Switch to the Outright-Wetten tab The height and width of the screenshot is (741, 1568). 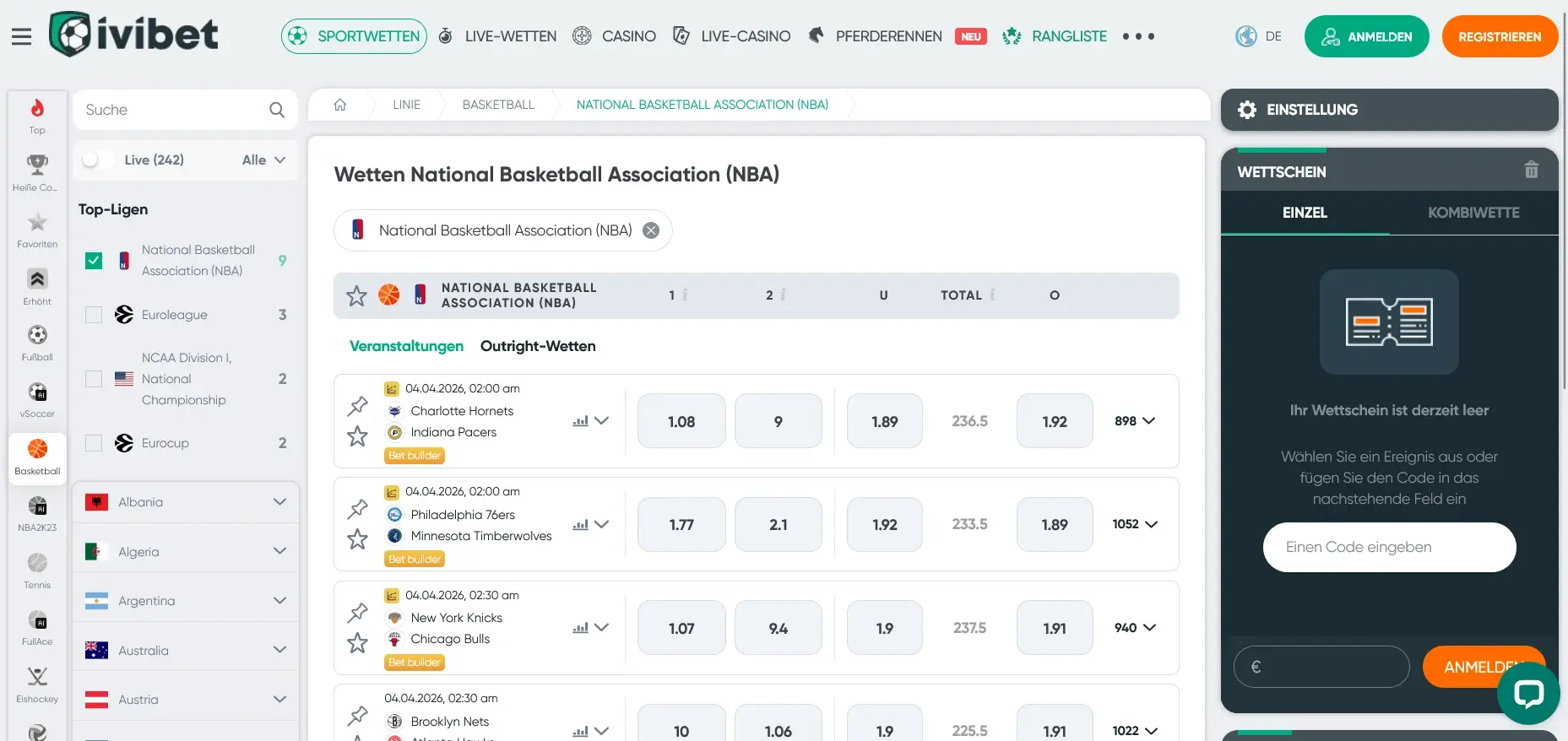pyautogui.click(x=538, y=346)
